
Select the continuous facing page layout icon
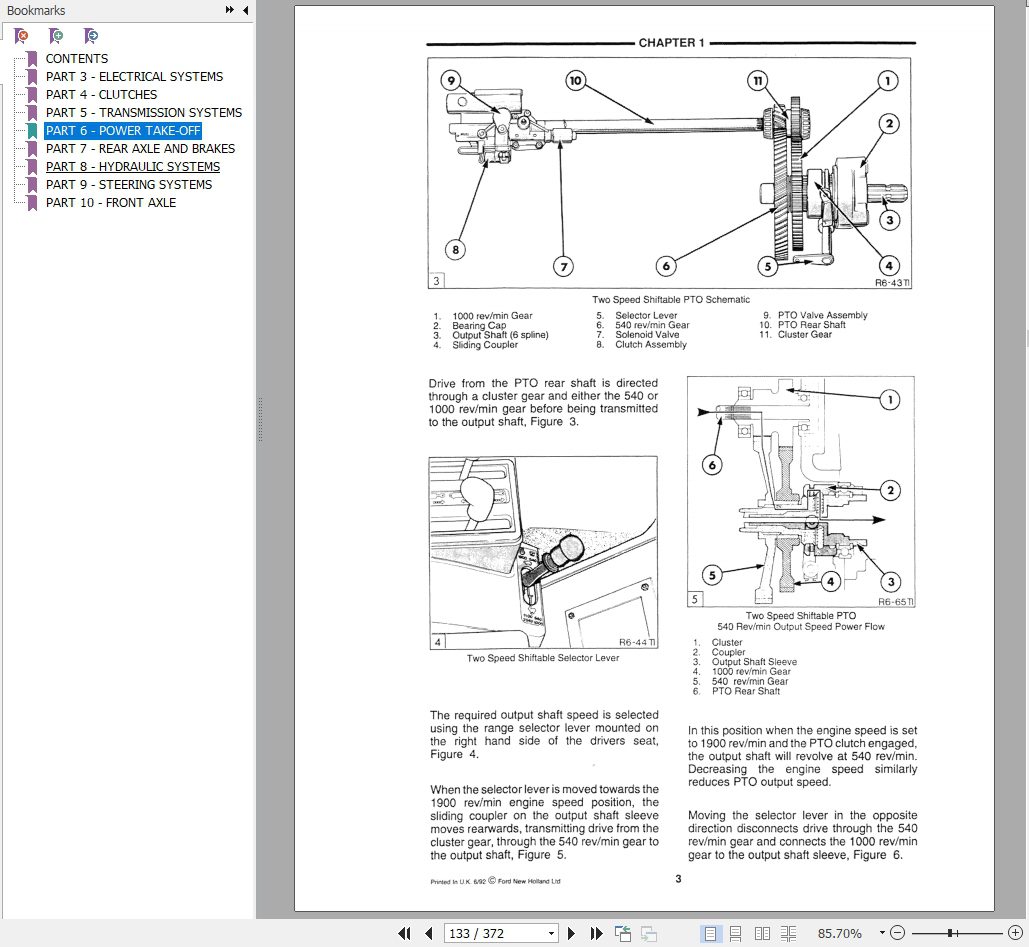pyautogui.click(x=789, y=933)
